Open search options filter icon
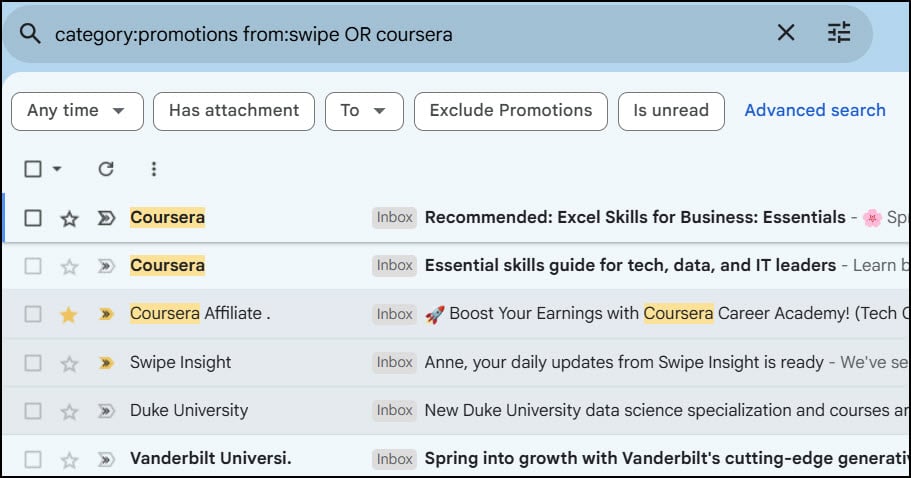 coord(839,33)
